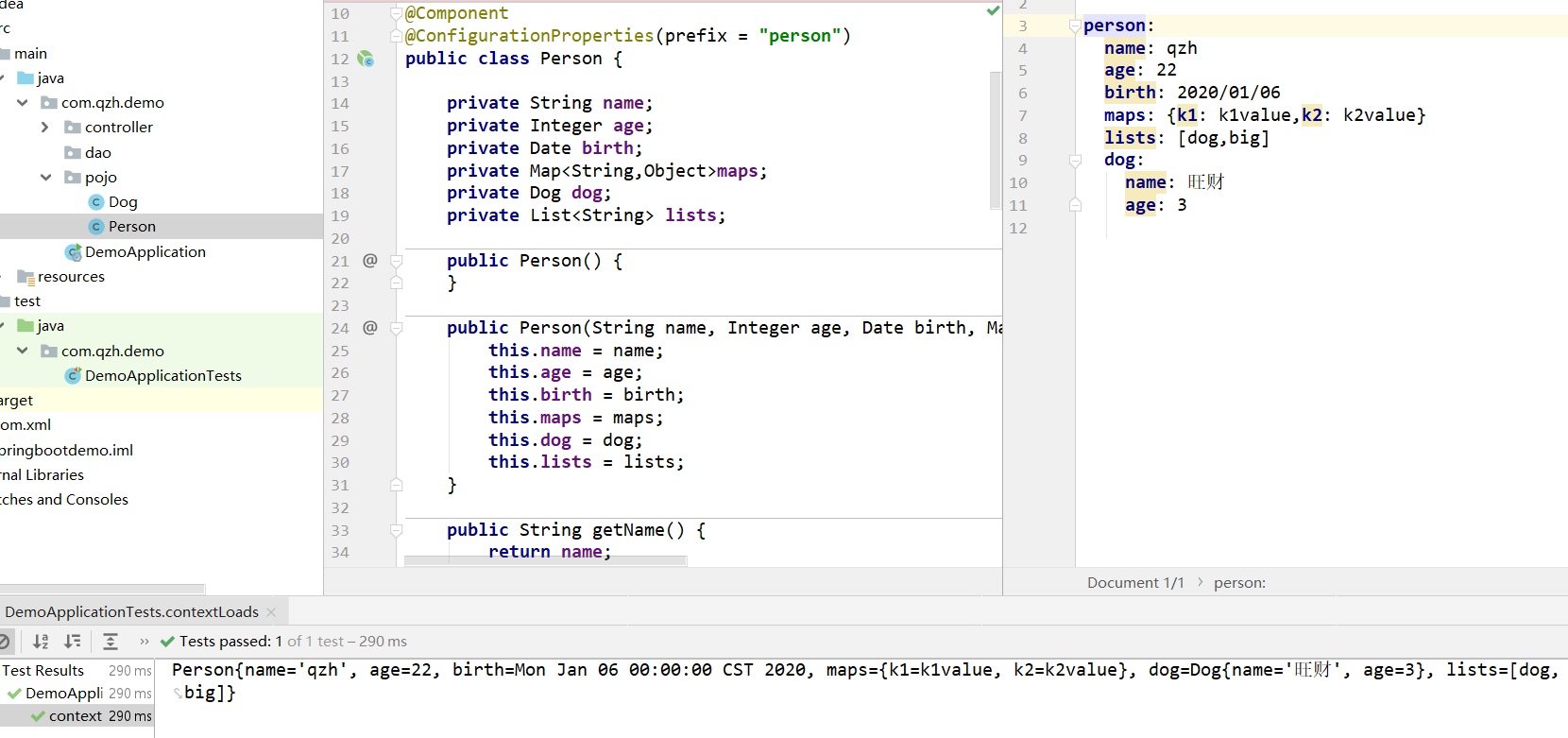This screenshot has width=1568, height=738.
Task: Click the "person" prefix string on line 11
Action: point(800,36)
